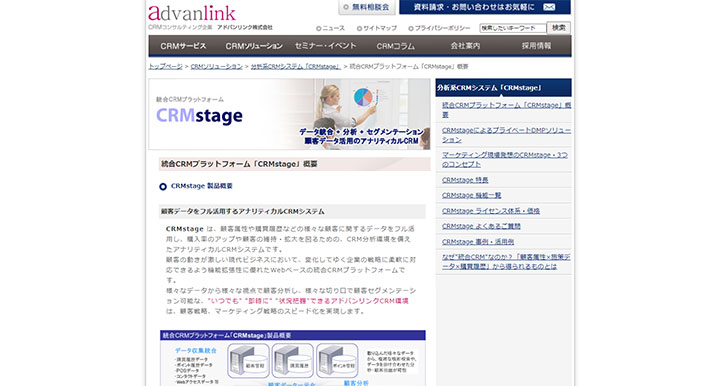
Task: Click the CRMstage hero banner image
Action: coord(289,114)
